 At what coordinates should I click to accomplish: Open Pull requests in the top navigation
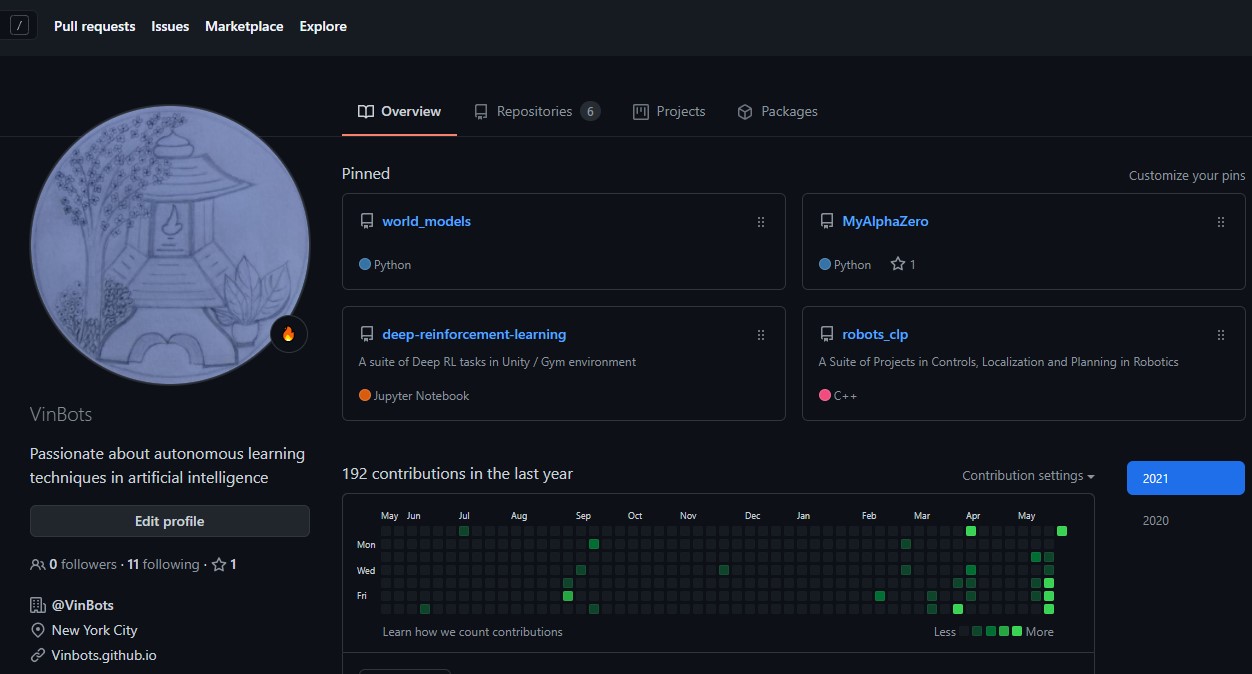[x=95, y=27]
